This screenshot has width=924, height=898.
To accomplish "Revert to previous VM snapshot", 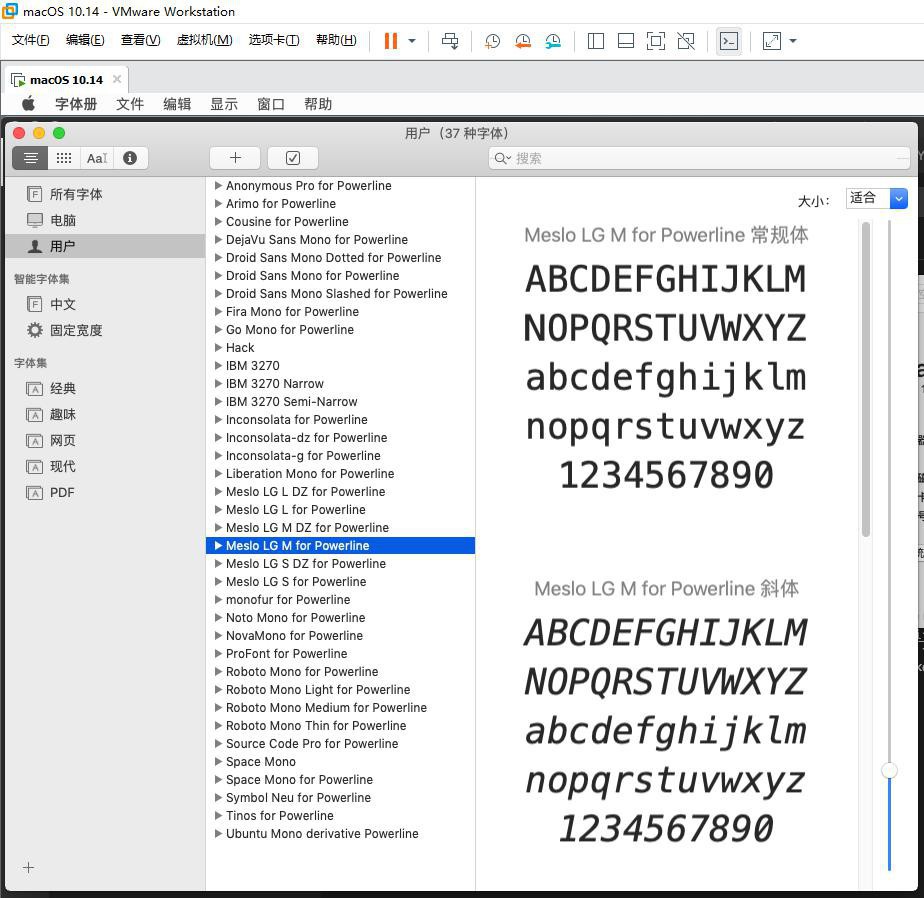I will pos(523,41).
